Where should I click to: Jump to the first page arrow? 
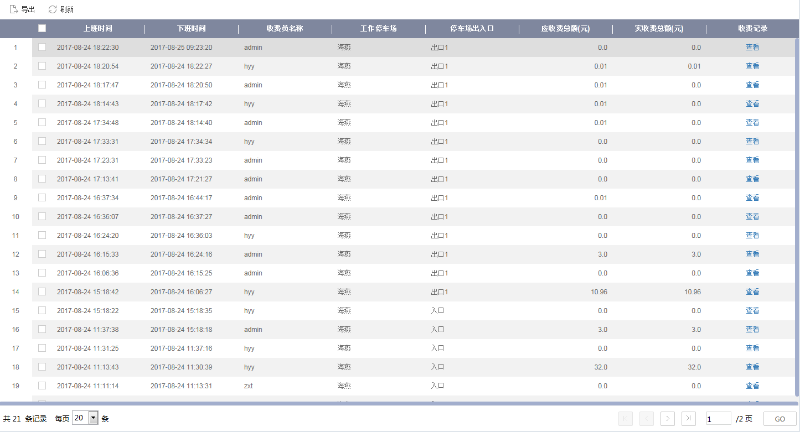point(626,418)
